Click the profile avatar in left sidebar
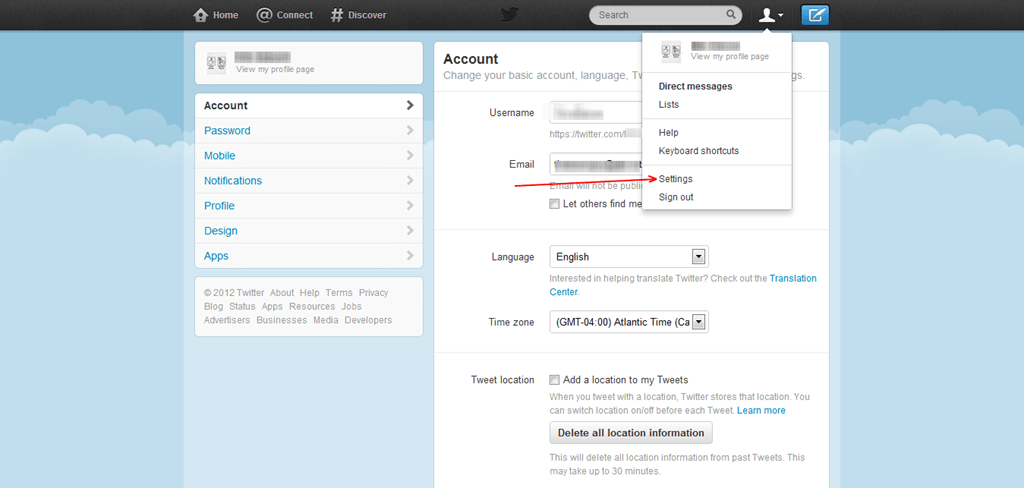The height and width of the screenshot is (488, 1024). [216, 63]
